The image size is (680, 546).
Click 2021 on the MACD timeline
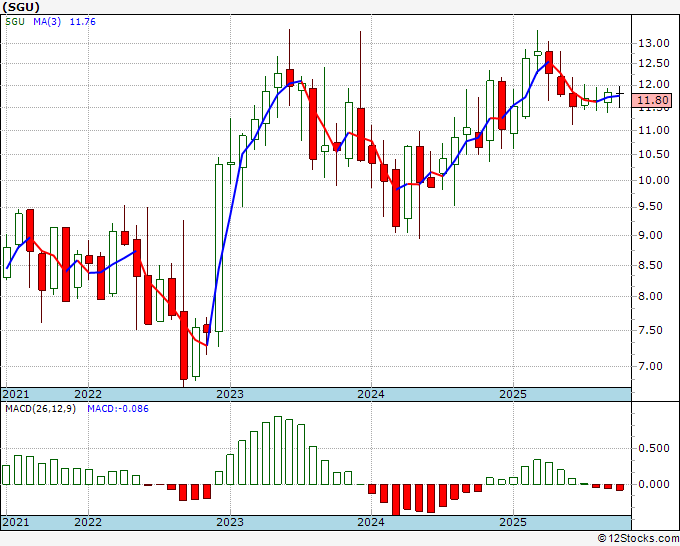click(16, 522)
